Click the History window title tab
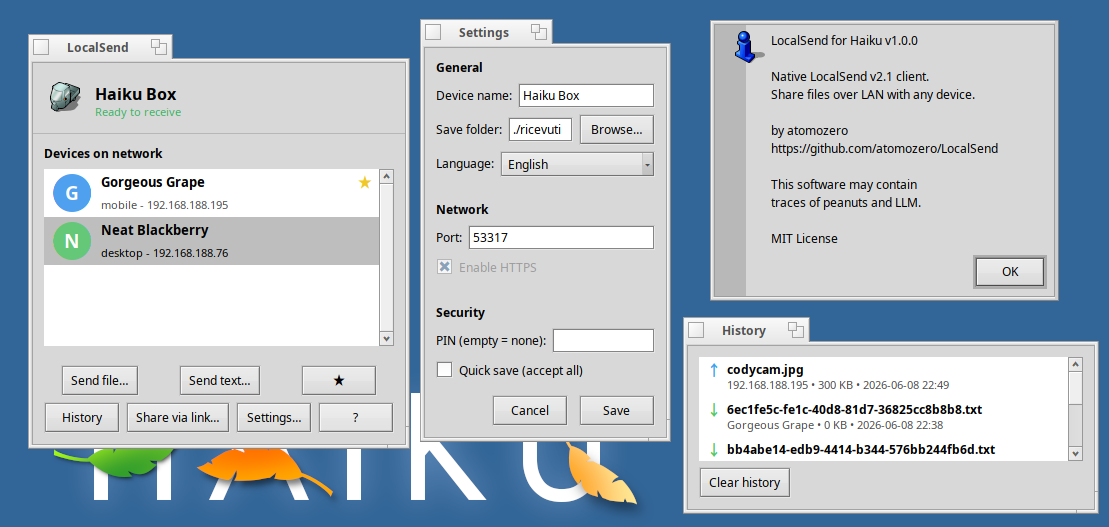The width and height of the screenshot is (1109, 527). tap(744, 330)
